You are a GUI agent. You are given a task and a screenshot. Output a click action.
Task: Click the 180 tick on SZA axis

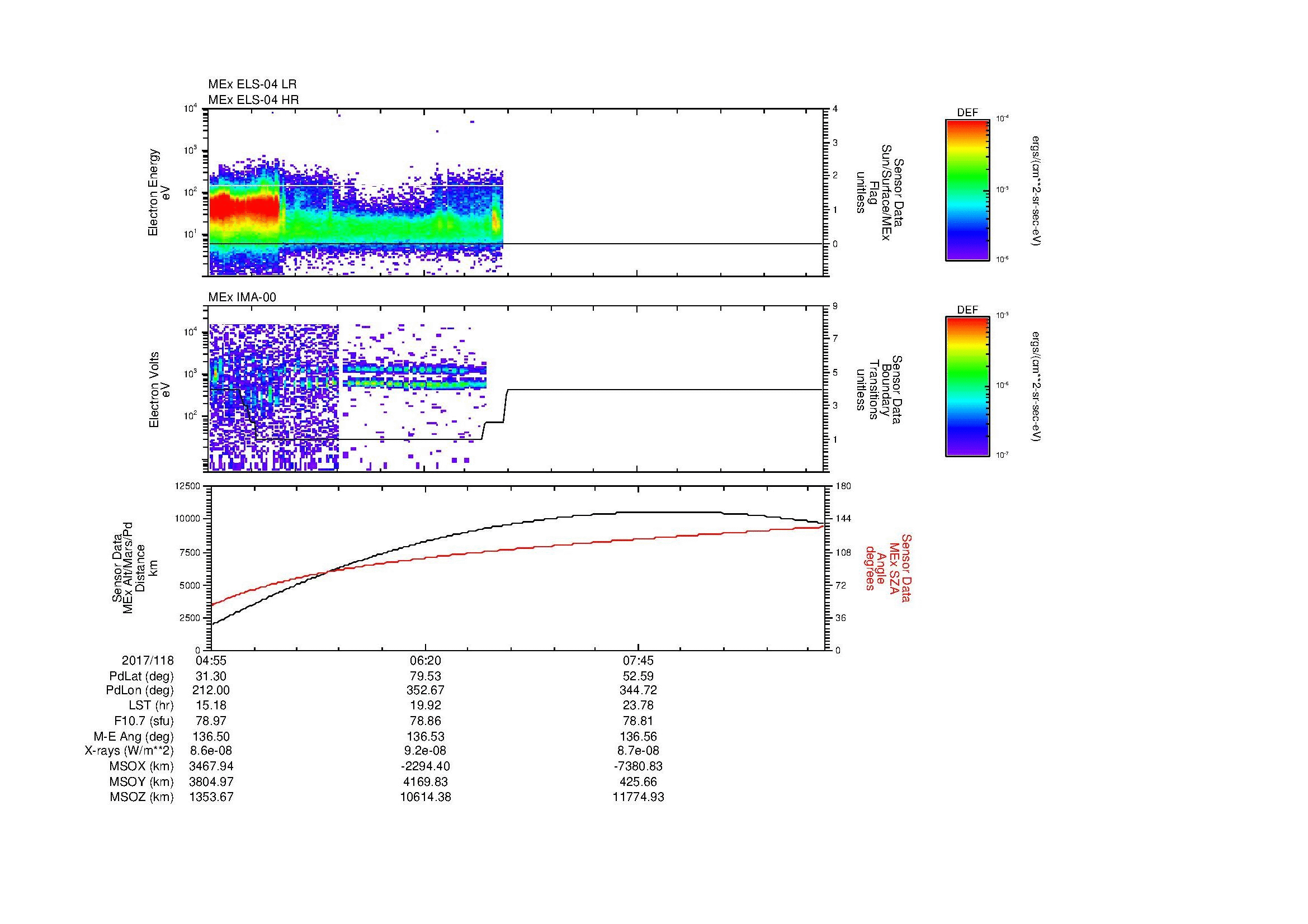pyautogui.click(x=843, y=486)
